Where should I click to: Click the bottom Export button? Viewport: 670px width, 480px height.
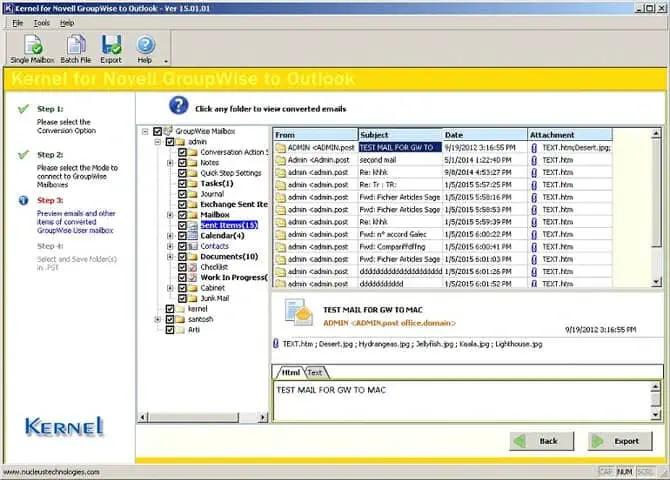[620, 441]
